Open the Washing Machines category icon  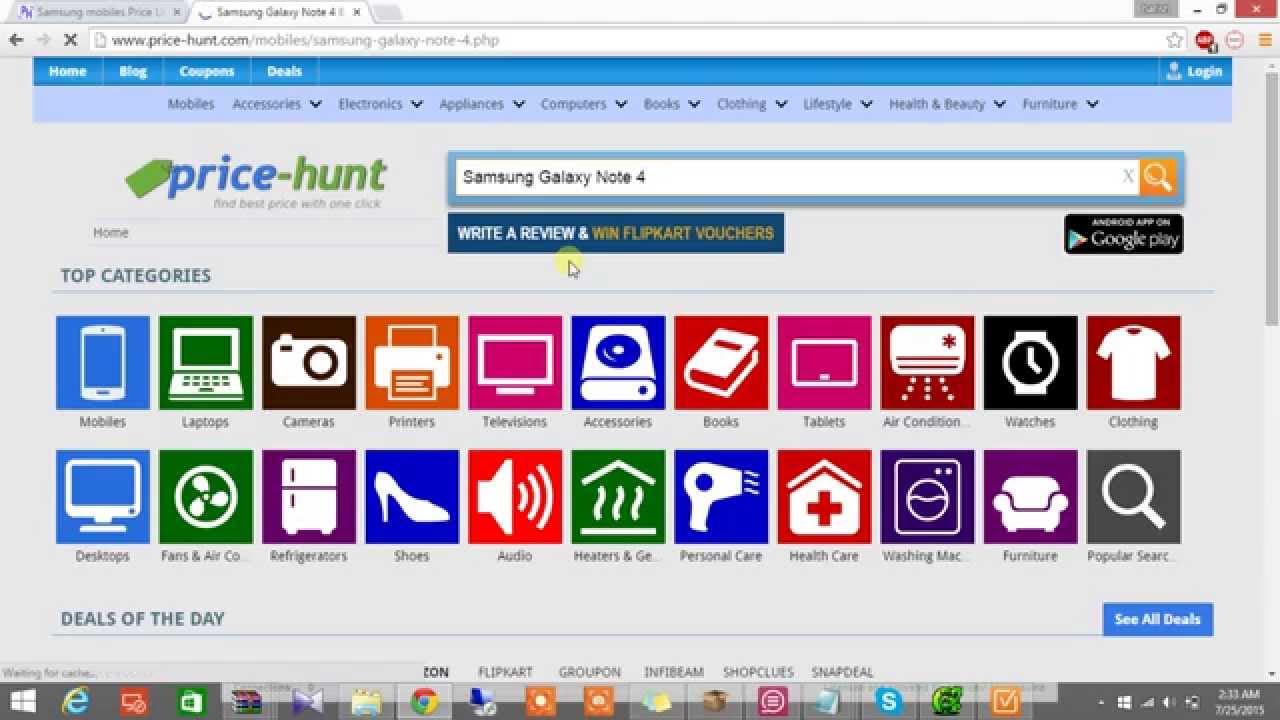[927, 497]
